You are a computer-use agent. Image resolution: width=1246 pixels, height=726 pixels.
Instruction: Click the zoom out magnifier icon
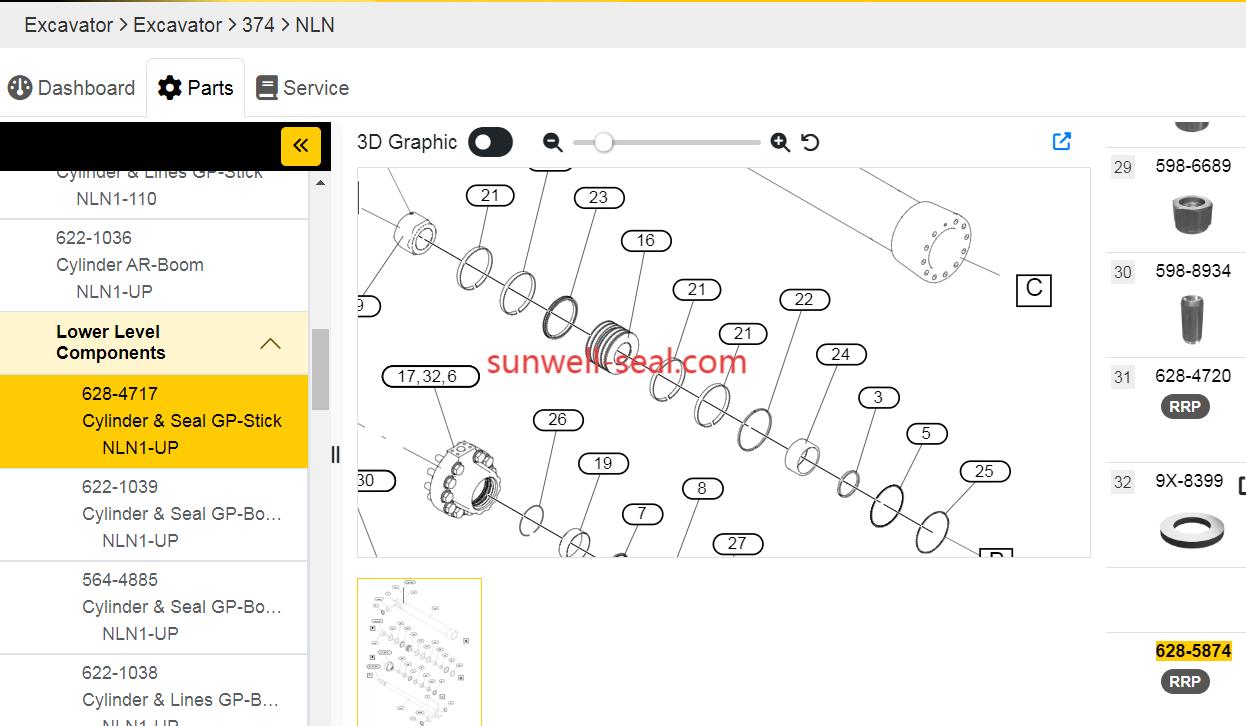click(552, 143)
